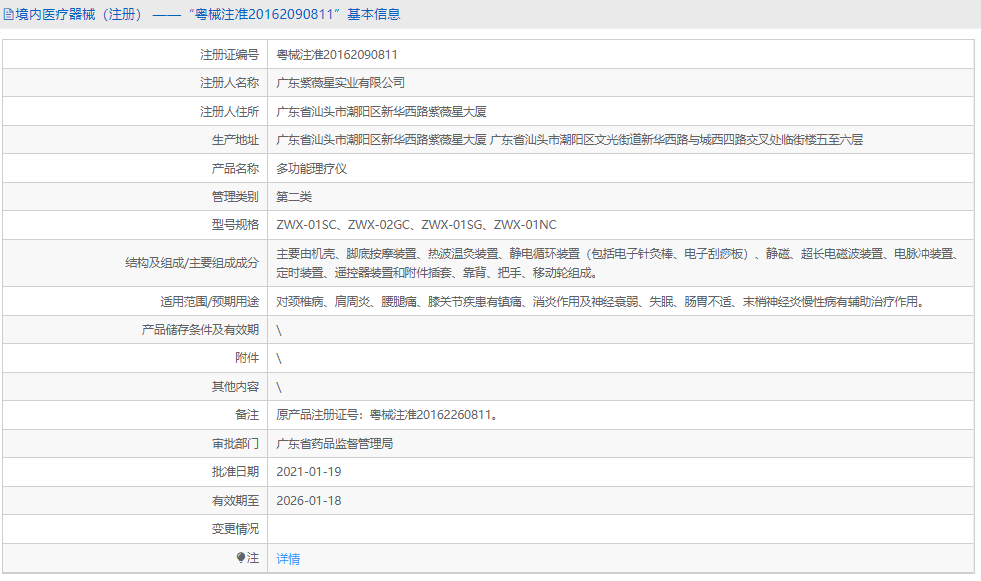Select the intended use text starting 对颈椎病
Viewport: 981px width, 581px height.
tap(601, 302)
